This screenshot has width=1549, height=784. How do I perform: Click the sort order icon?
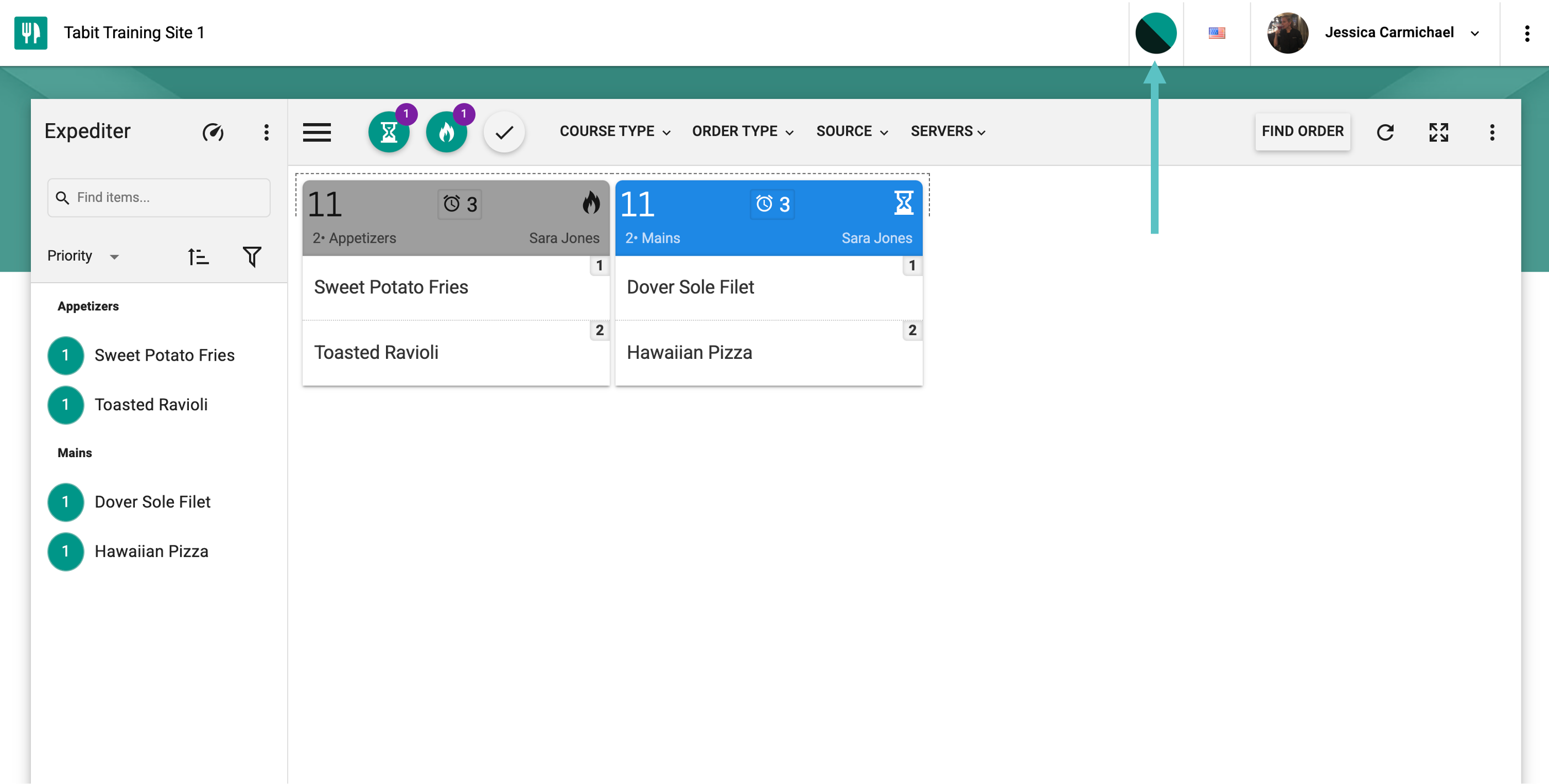pos(198,257)
